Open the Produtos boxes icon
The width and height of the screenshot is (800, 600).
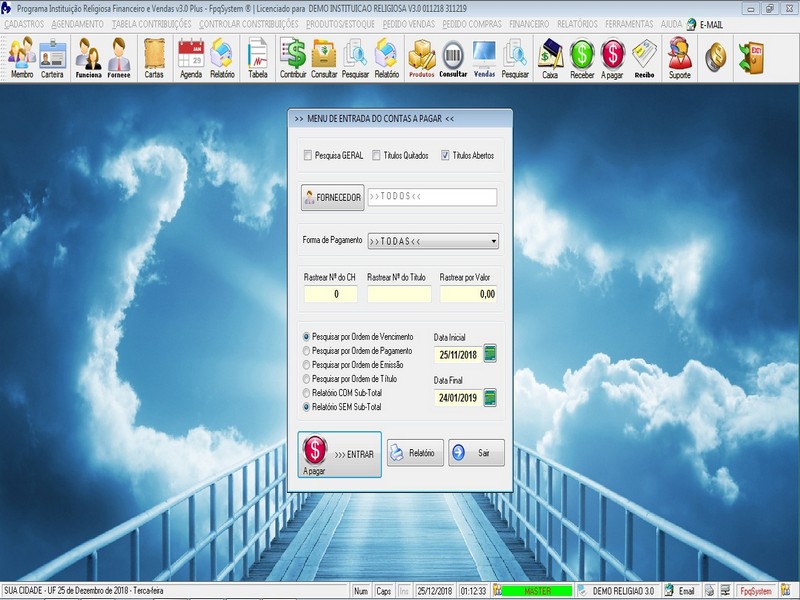point(421,58)
